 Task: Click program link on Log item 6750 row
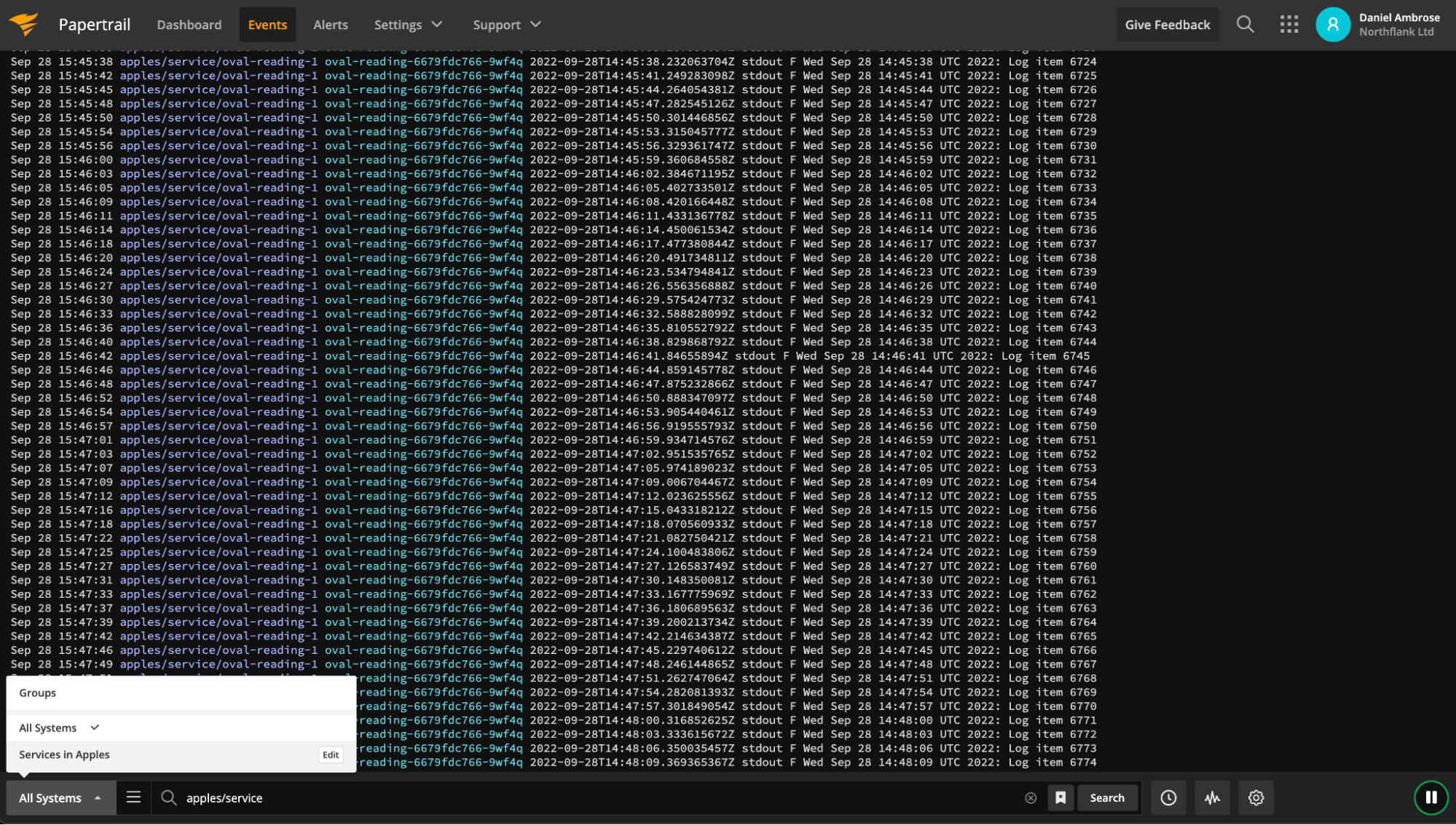[423, 426]
